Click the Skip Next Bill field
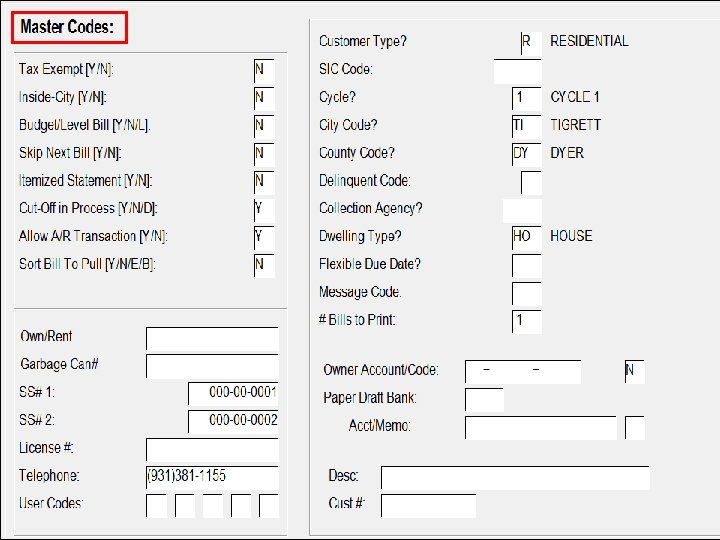The height and width of the screenshot is (540, 720). (x=264, y=154)
